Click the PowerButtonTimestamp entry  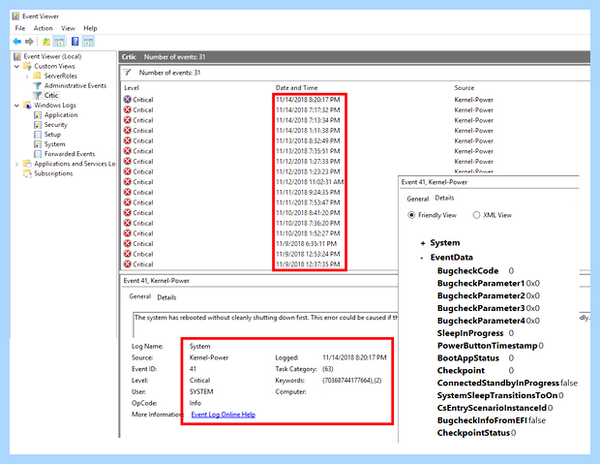490,346
